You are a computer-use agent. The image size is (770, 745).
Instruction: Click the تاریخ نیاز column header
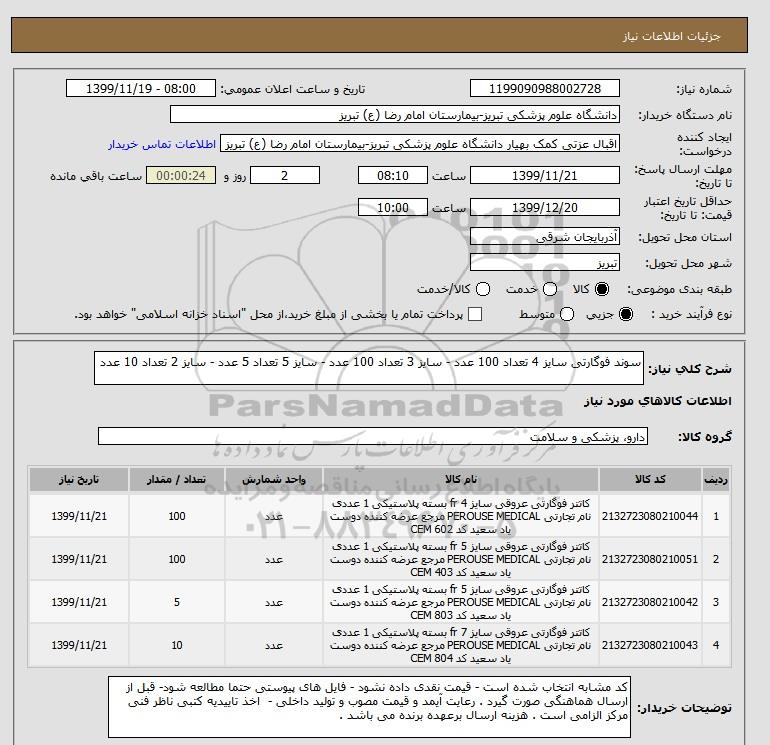click(x=79, y=480)
